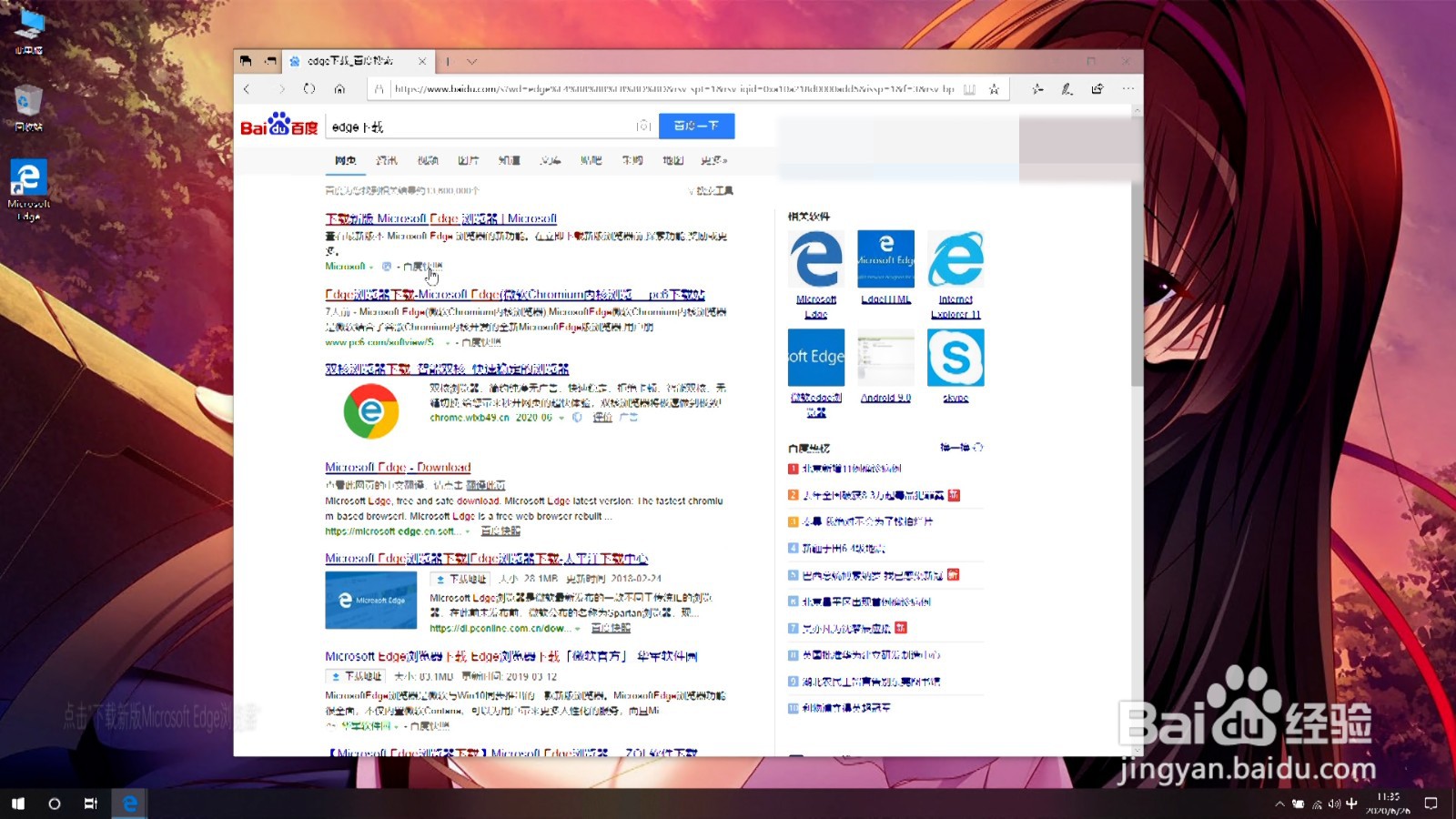Switch to the 视频 tab
1456x819 pixels.
coord(428,160)
